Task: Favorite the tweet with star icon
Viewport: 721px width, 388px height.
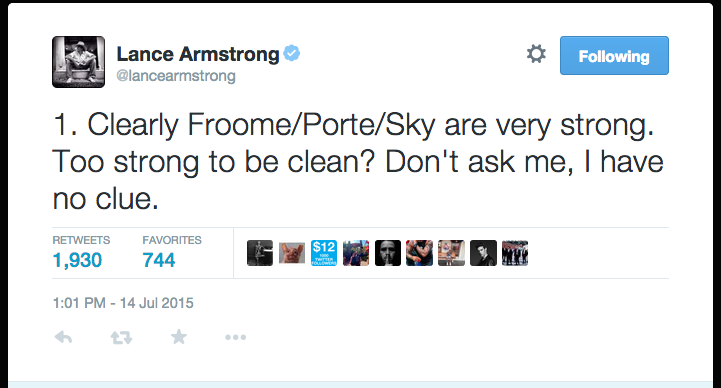Action: pyautogui.click(x=179, y=337)
